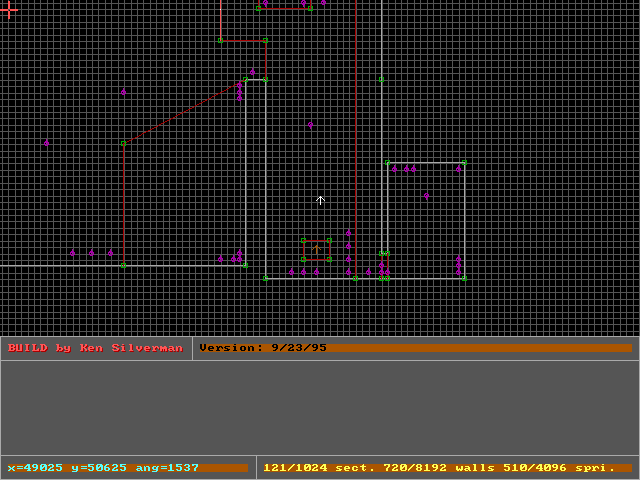The image size is (640, 480).
Task: Select the green vertex at the bottom of the long red vertical wall
Action: pyautogui.click(x=356, y=278)
